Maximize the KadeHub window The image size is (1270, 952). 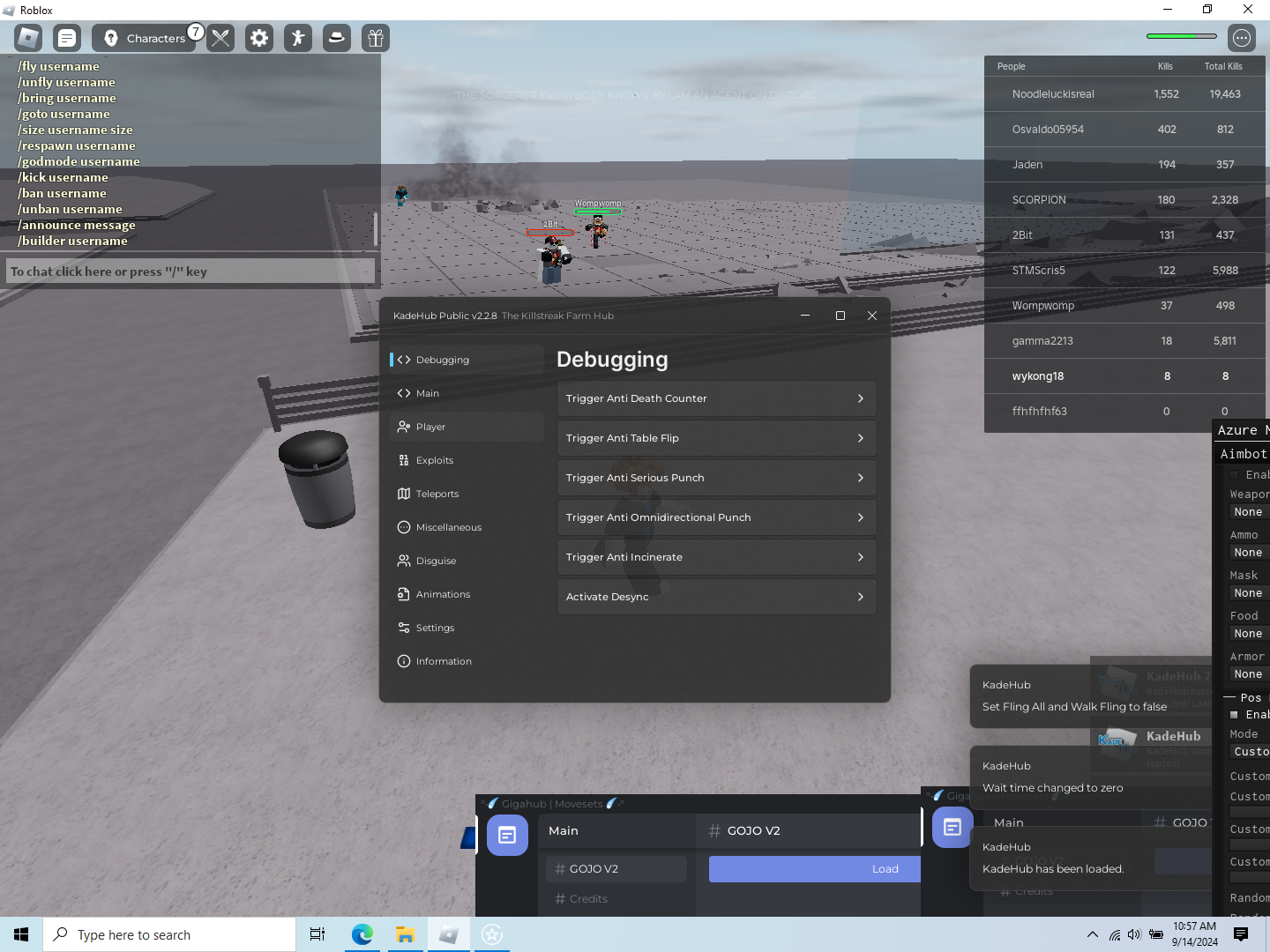click(x=840, y=316)
